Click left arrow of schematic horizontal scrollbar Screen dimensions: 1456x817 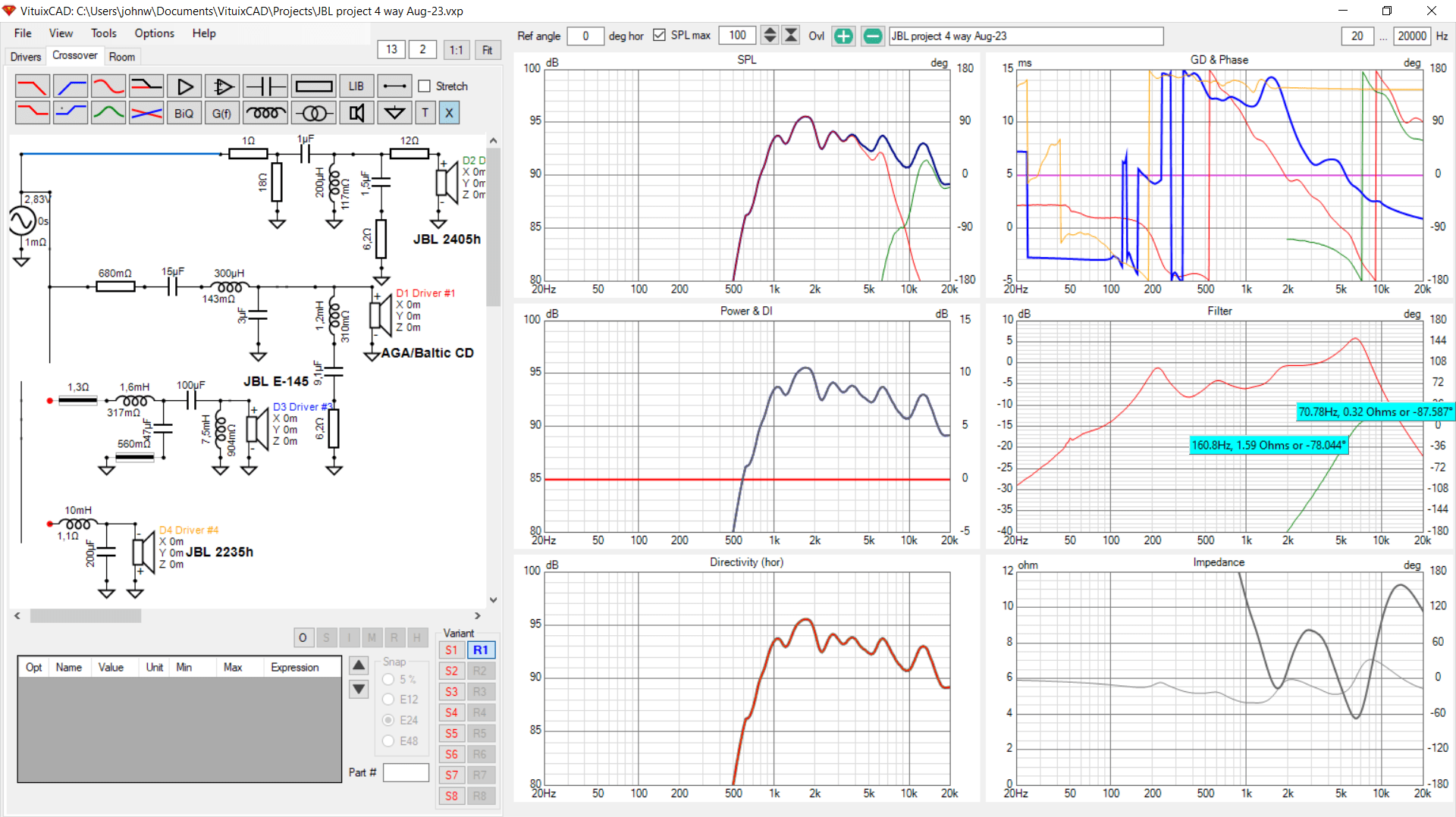point(17,616)
